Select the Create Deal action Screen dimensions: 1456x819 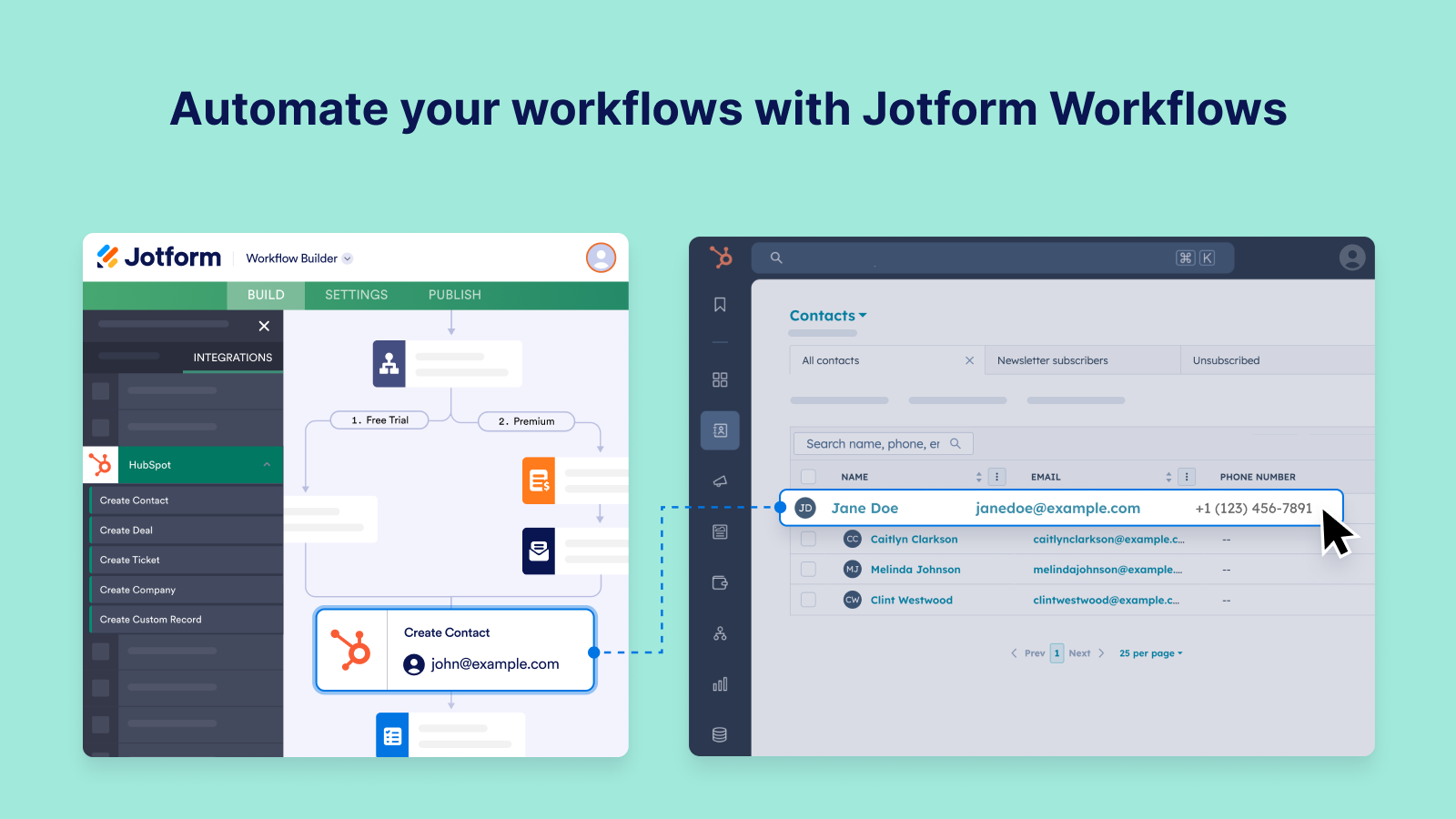125,530
